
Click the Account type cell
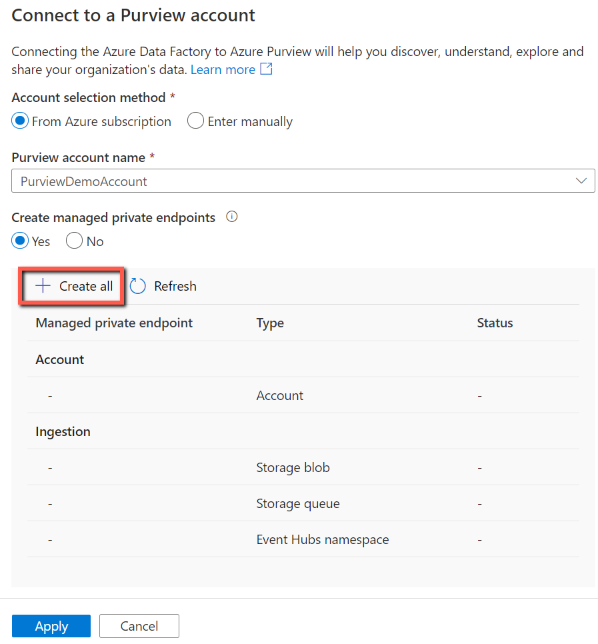(280, 396)
